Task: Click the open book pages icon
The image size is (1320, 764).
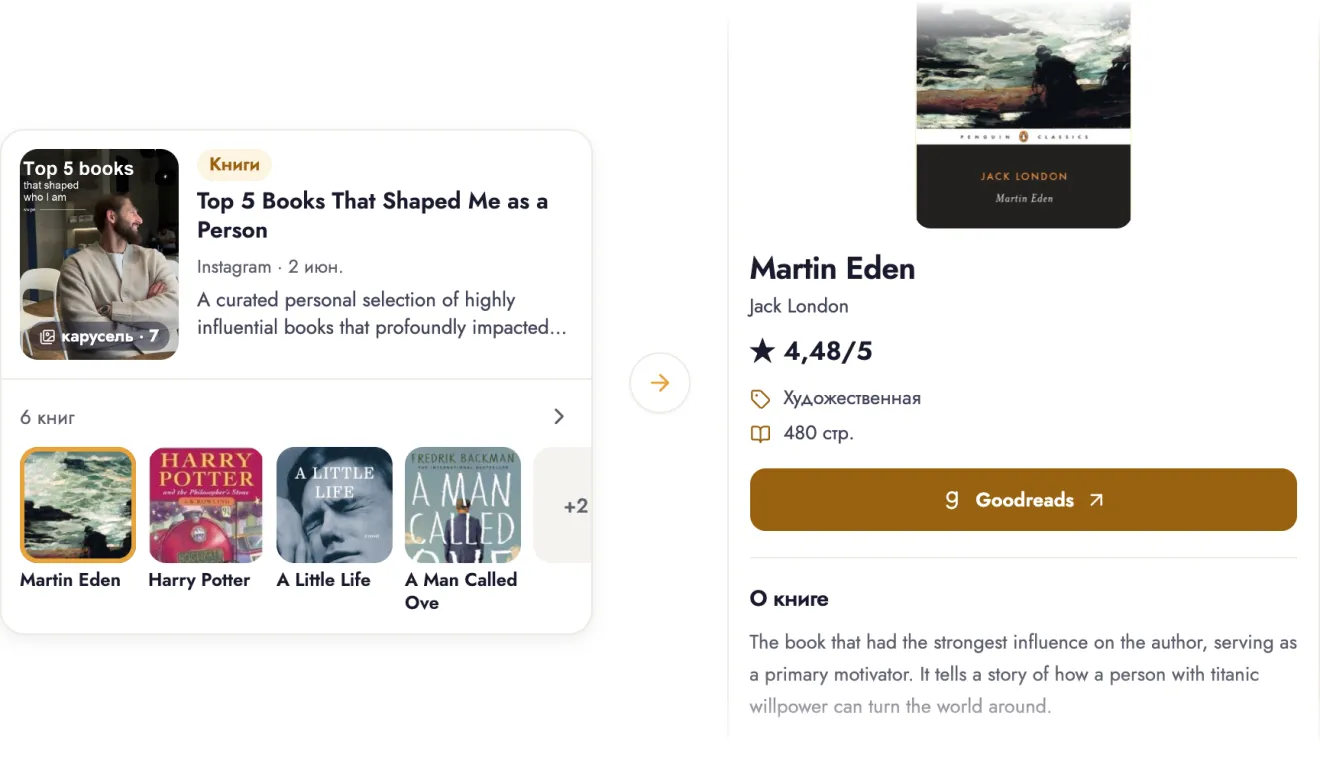Action: point(761,434)
